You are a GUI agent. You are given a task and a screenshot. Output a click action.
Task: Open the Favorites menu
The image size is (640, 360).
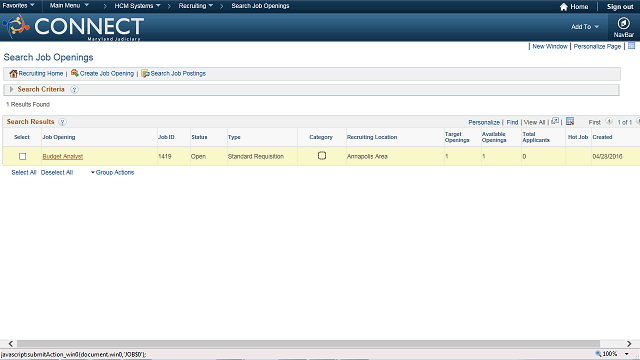(x=18, y=5)
